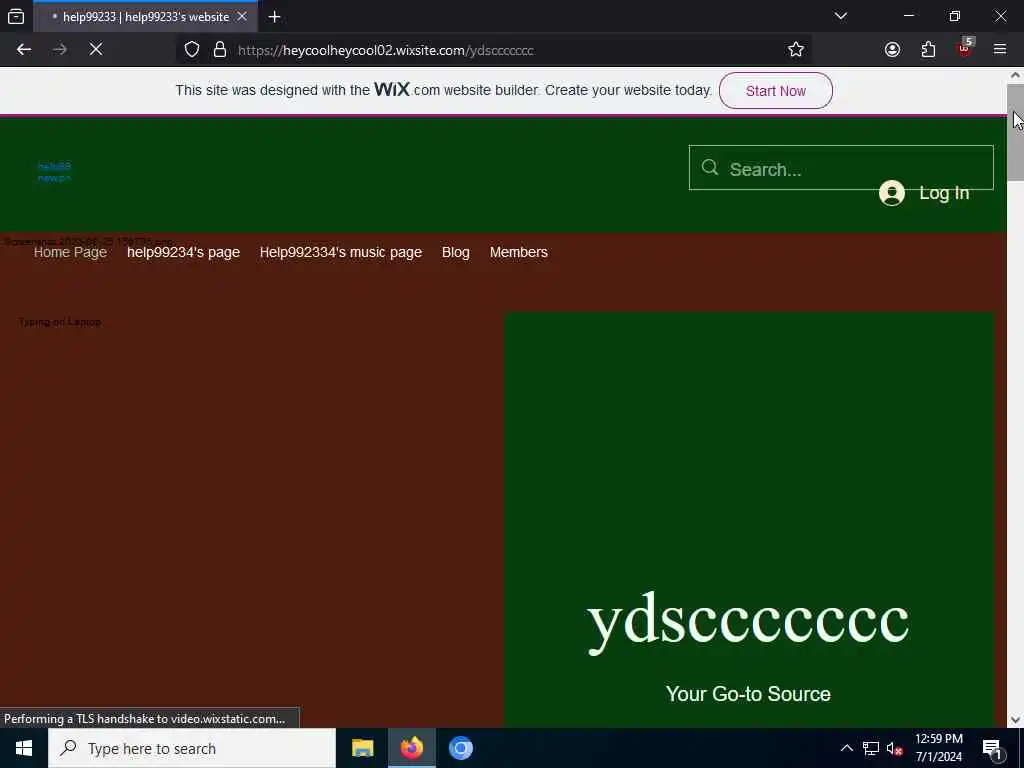This screenshot has width=1024, height=768.
Task: Click the Firefox taskbar icon
Action: 411,748
